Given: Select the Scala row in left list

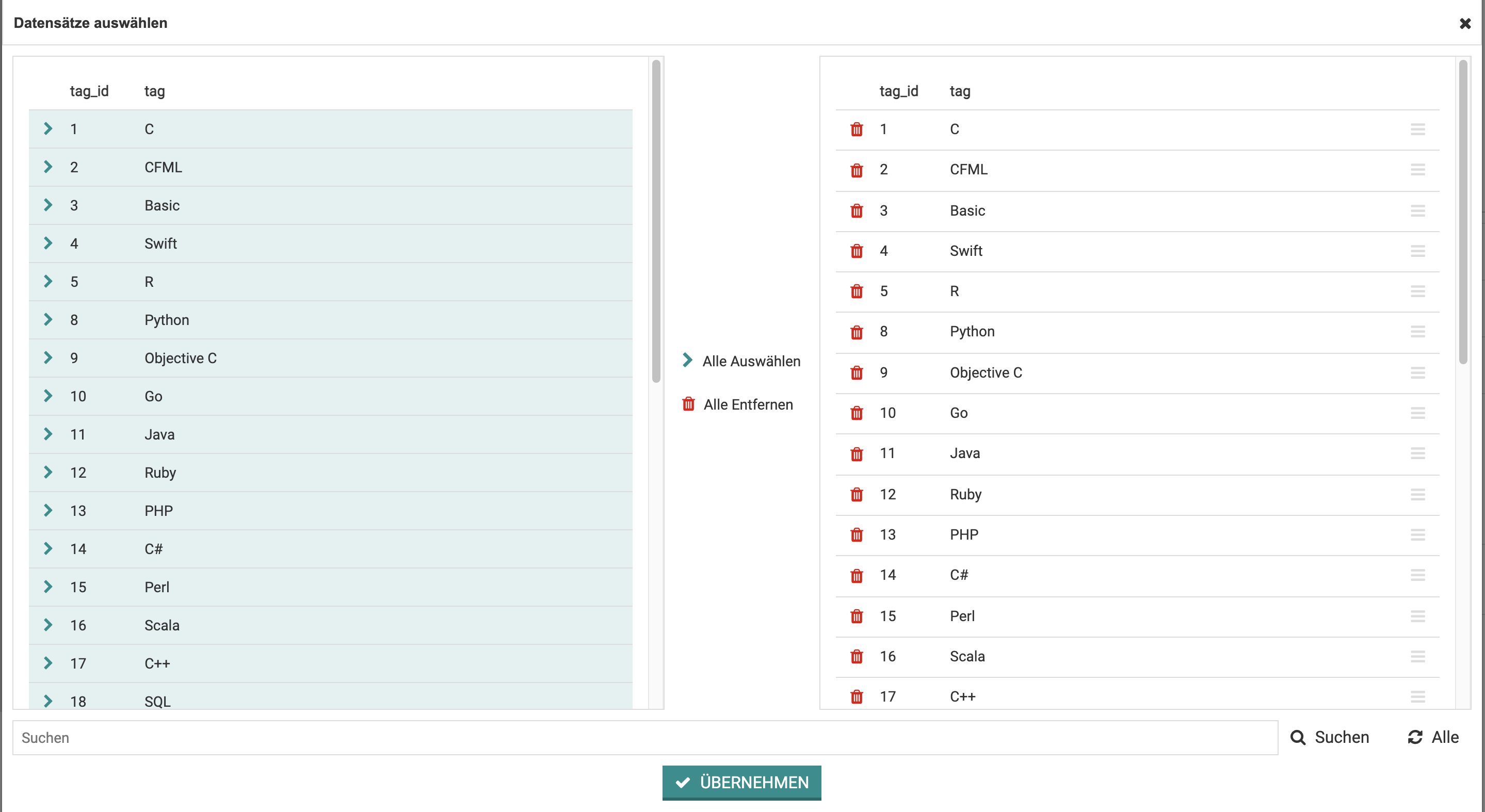Looking at the screenshot, I should pyautogui.click(x=330, y=625).
